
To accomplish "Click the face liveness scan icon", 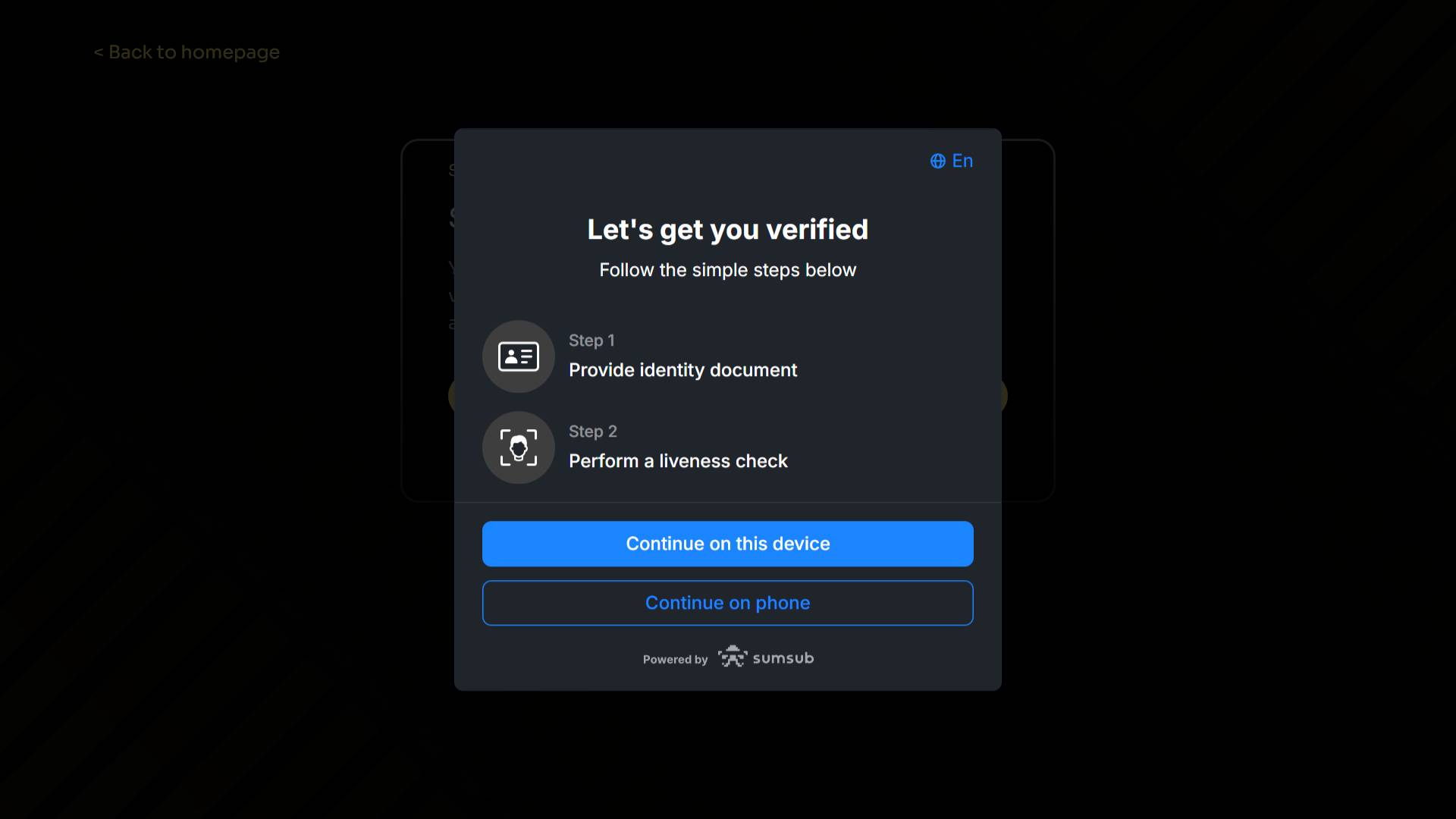I will pyautogui.click(x=519, y=447).
